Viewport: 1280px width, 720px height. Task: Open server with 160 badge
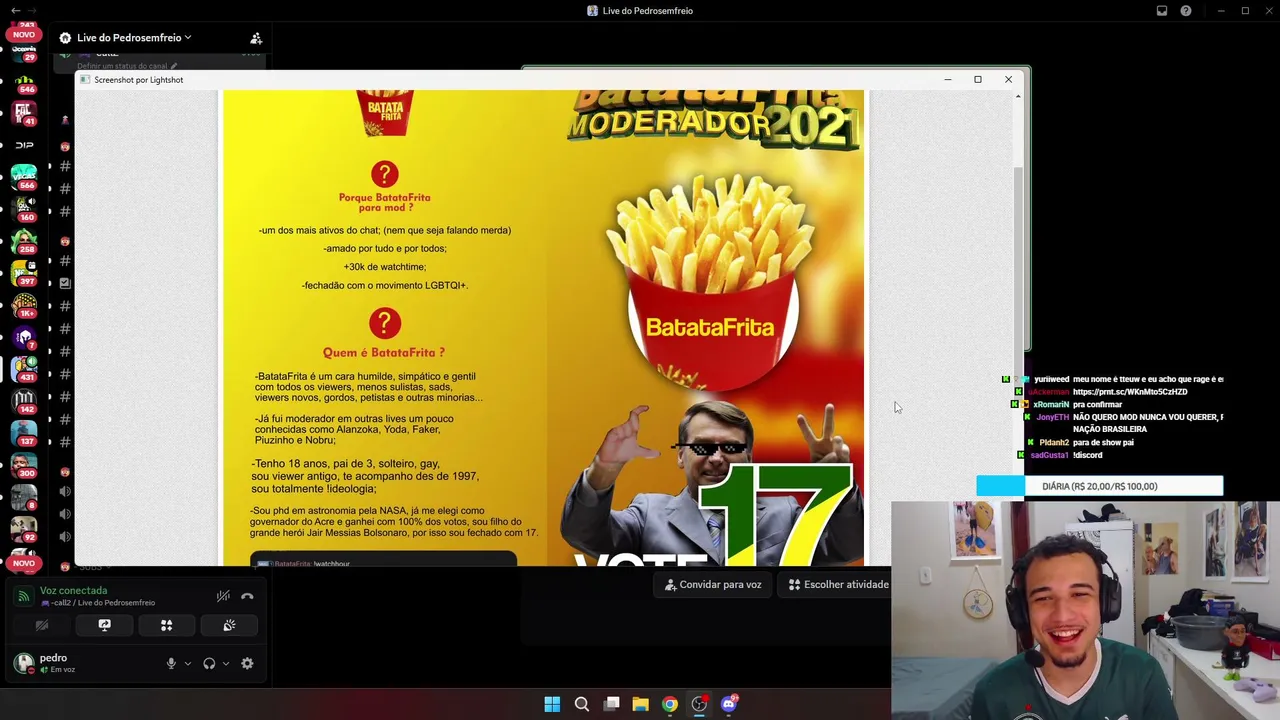click(x=24, y=209)
